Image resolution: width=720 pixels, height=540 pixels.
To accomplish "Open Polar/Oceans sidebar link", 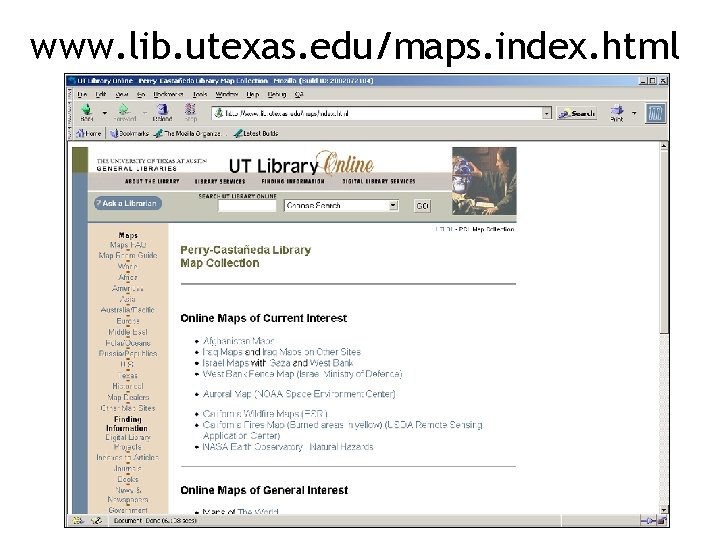I will (x=128, y=343).
